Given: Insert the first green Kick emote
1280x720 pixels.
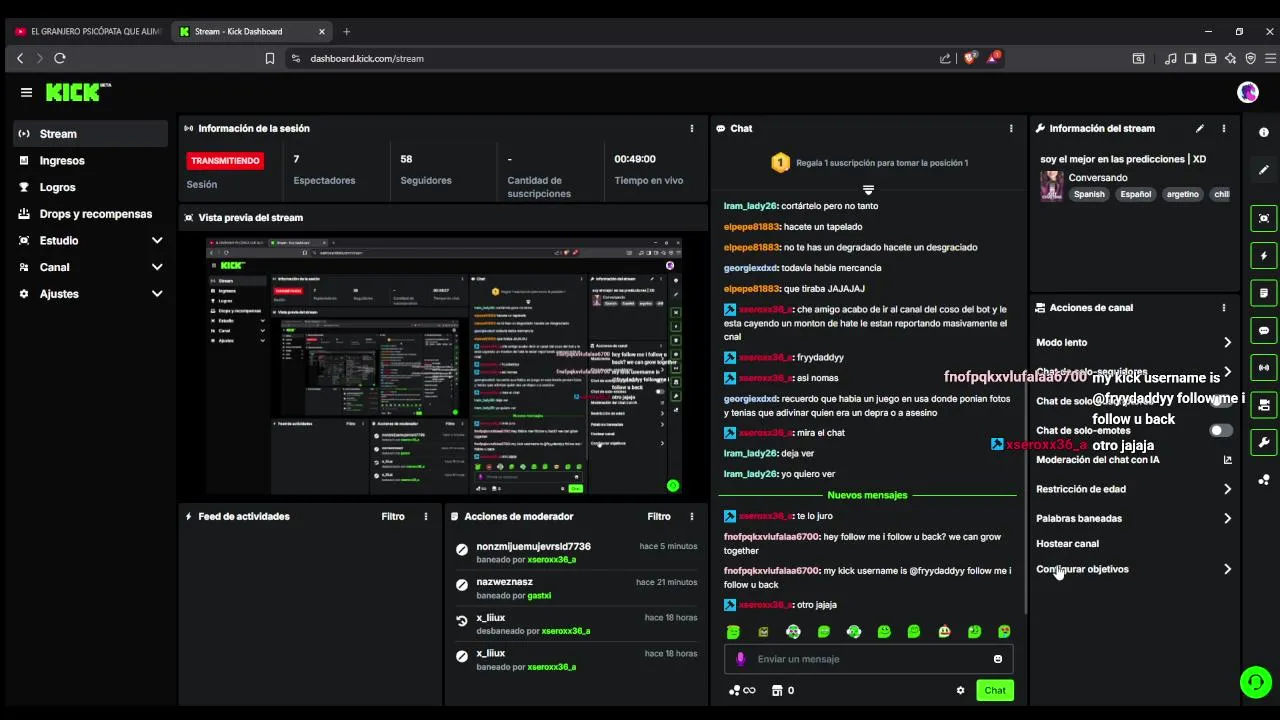Looking at the screenshot, I should pyautogui.click(x=733, y=632).
